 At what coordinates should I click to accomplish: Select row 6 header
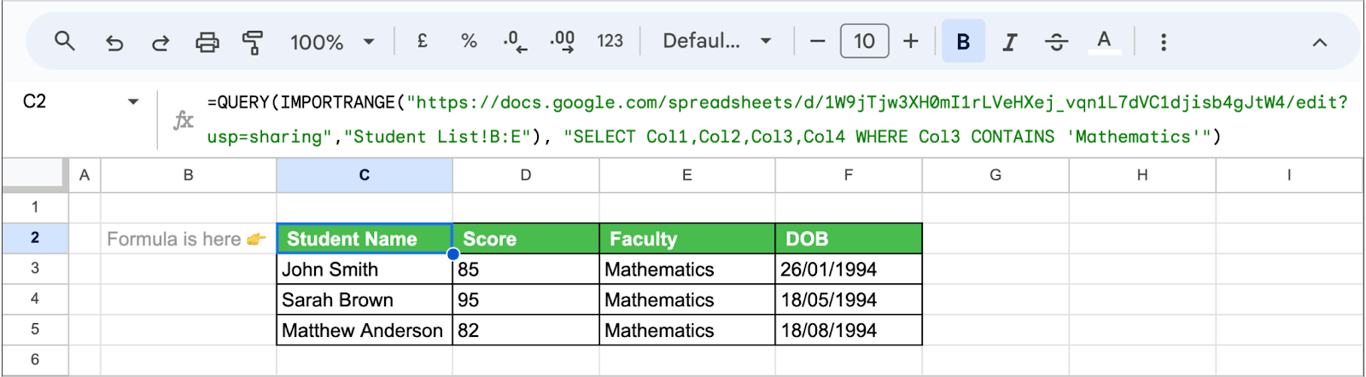(35, 359)
